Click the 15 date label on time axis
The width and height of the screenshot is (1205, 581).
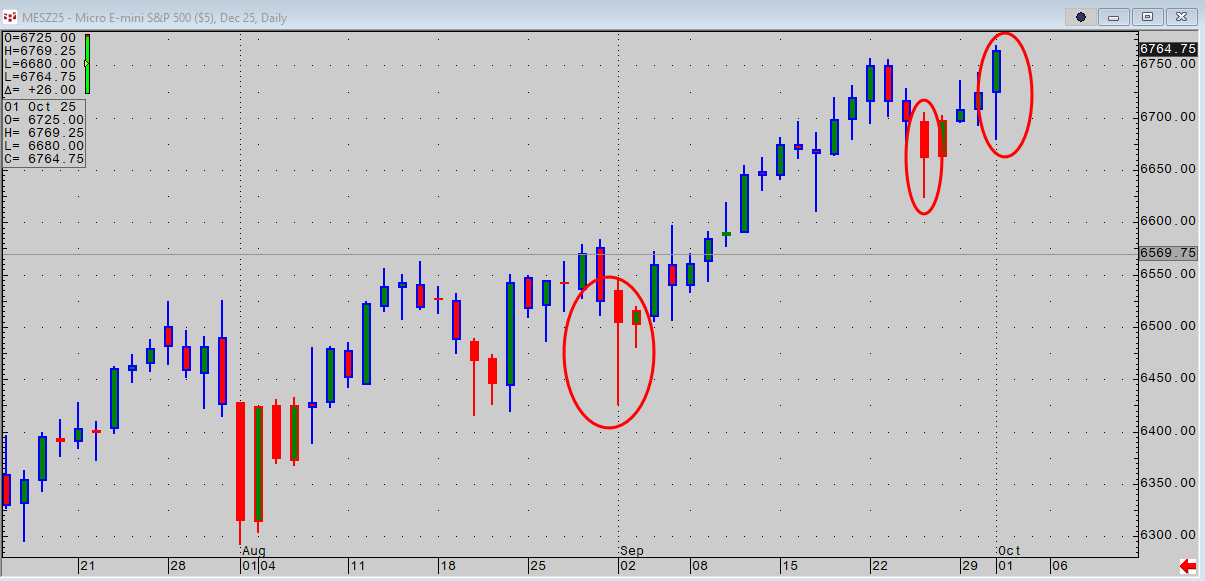click(x=788, y=567)
